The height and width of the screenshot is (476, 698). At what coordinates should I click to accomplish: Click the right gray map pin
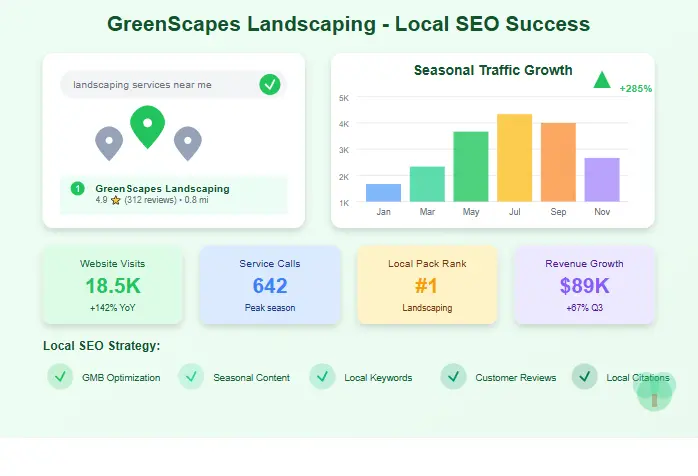187,142
